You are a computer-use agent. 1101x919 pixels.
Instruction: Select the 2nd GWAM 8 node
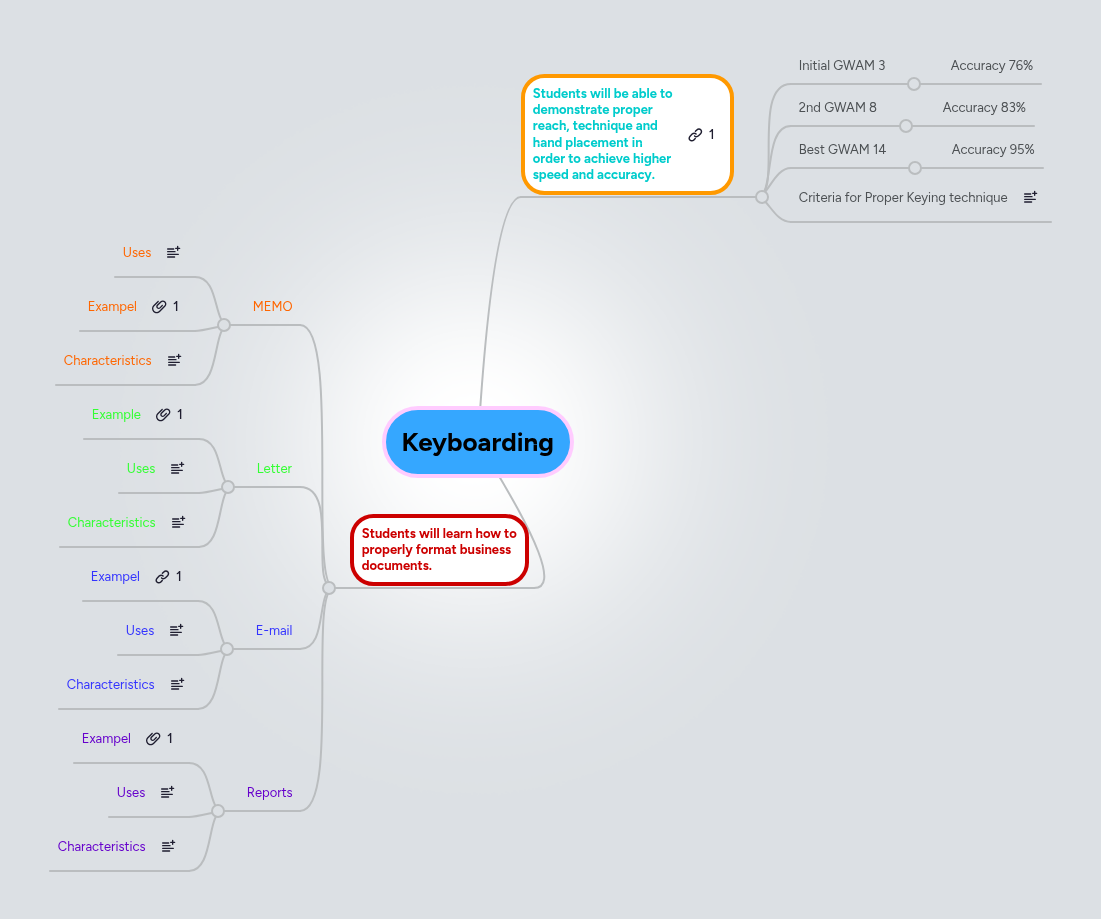[837, 107]
